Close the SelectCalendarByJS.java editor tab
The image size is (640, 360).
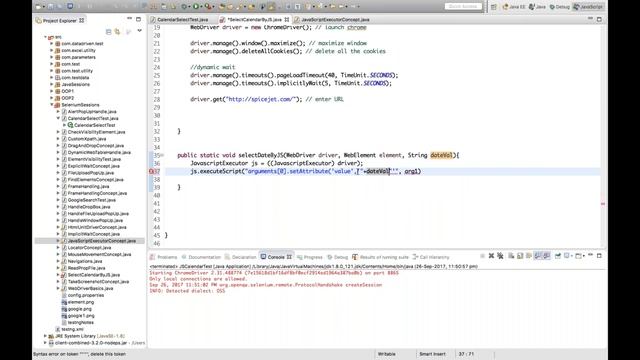click(x=287, y=20)
